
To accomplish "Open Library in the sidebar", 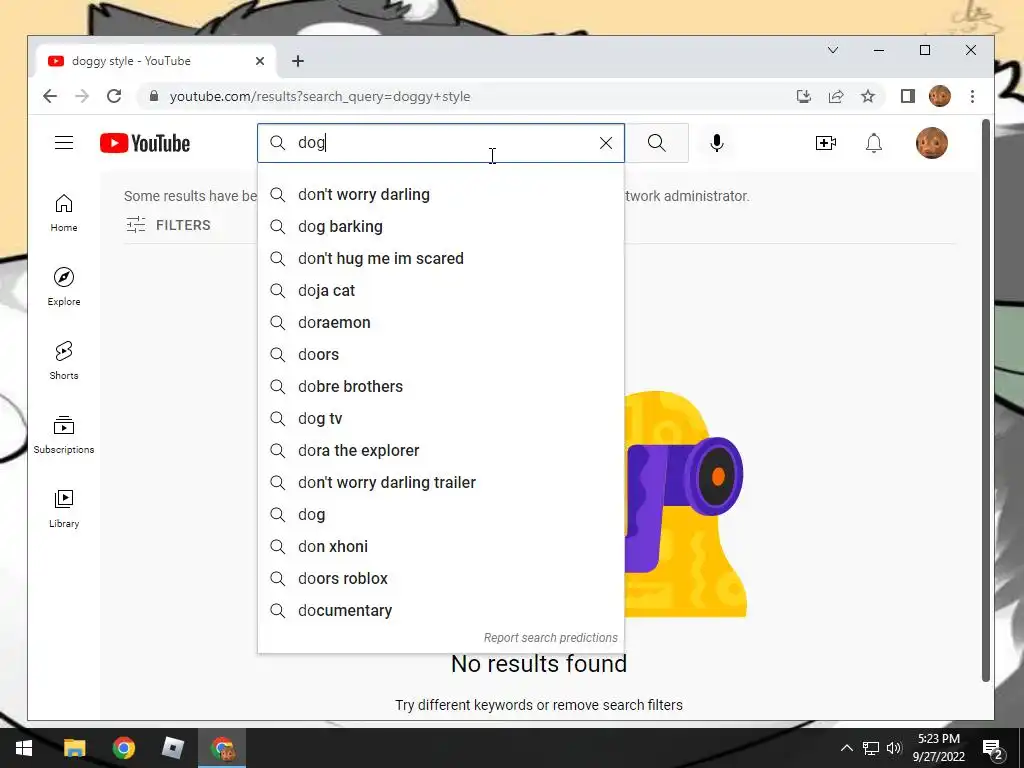I will coord(64,509).
